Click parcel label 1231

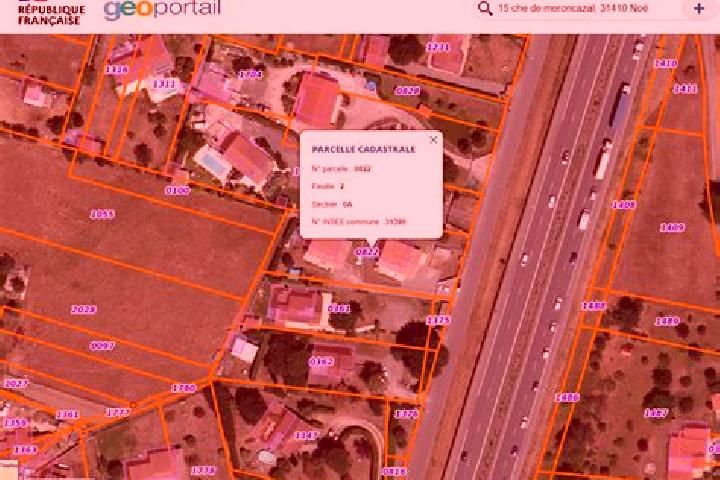[x=438, y=47]
